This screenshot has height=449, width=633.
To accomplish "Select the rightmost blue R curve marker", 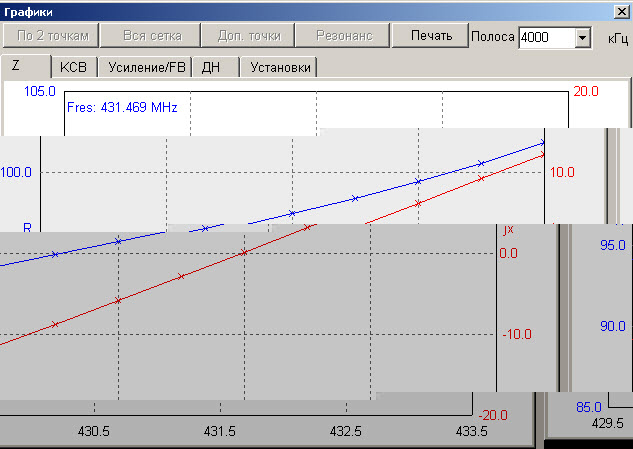I will click(543, 142).
